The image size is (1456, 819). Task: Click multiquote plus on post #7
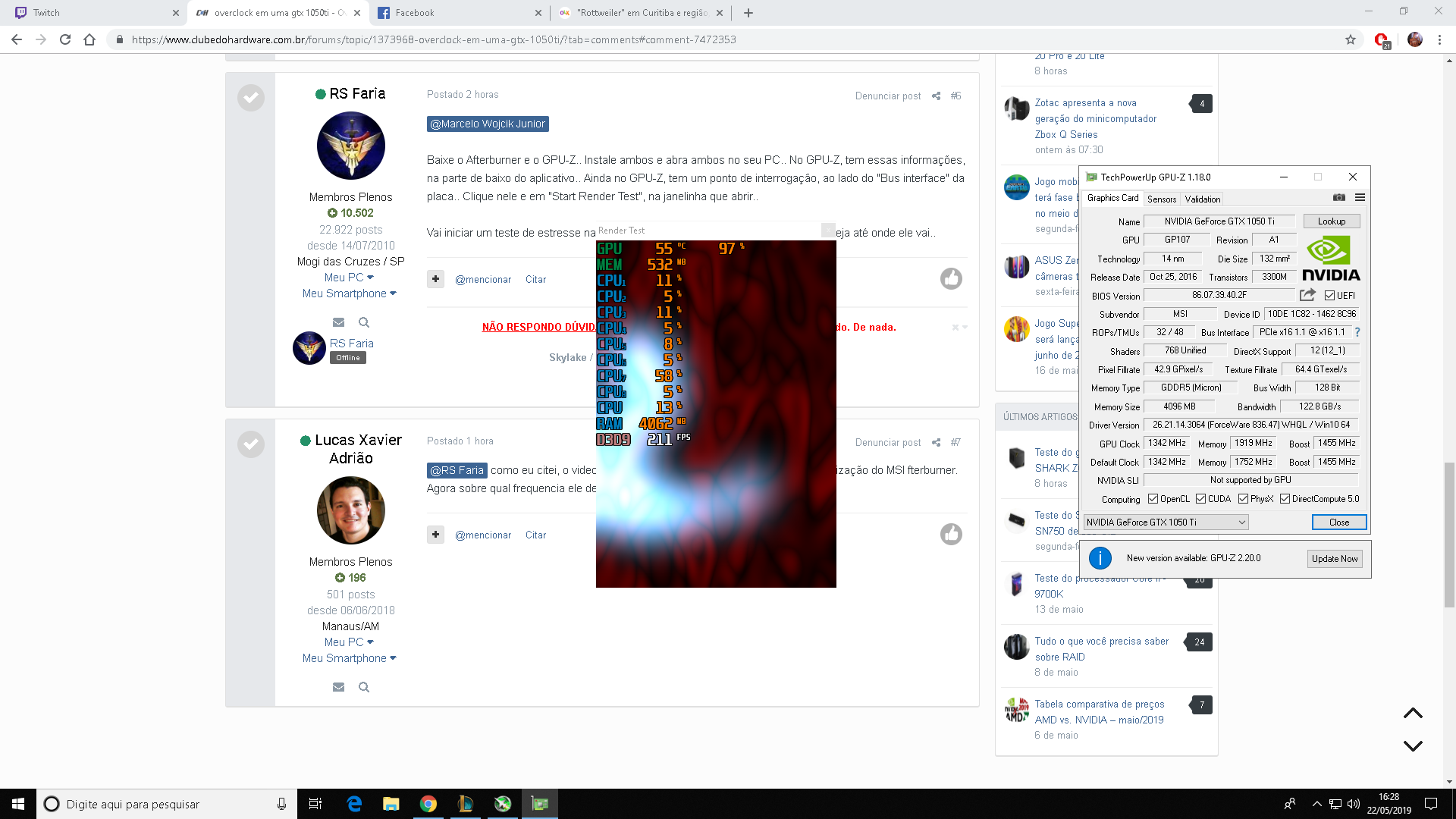click(435, 535)
